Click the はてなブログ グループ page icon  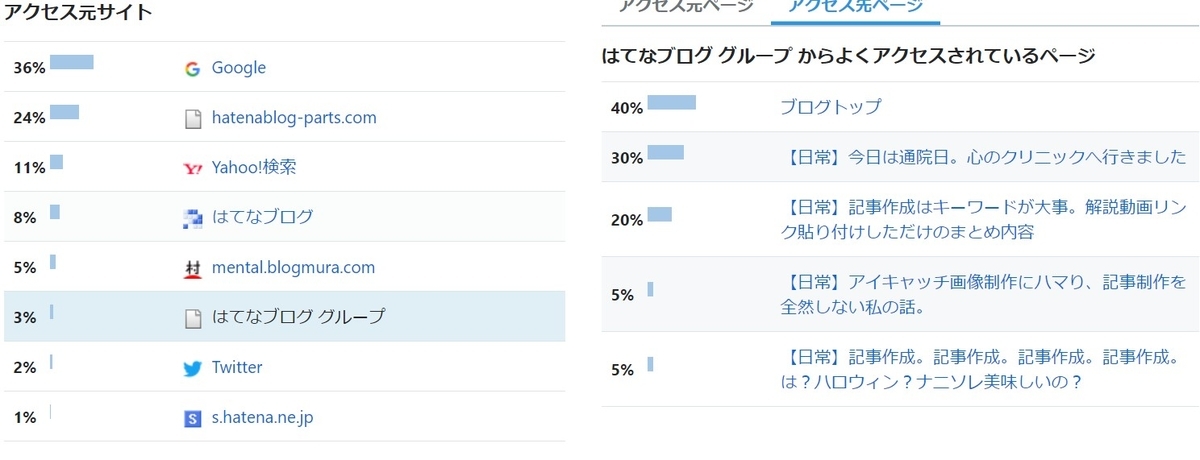(193, 319)
